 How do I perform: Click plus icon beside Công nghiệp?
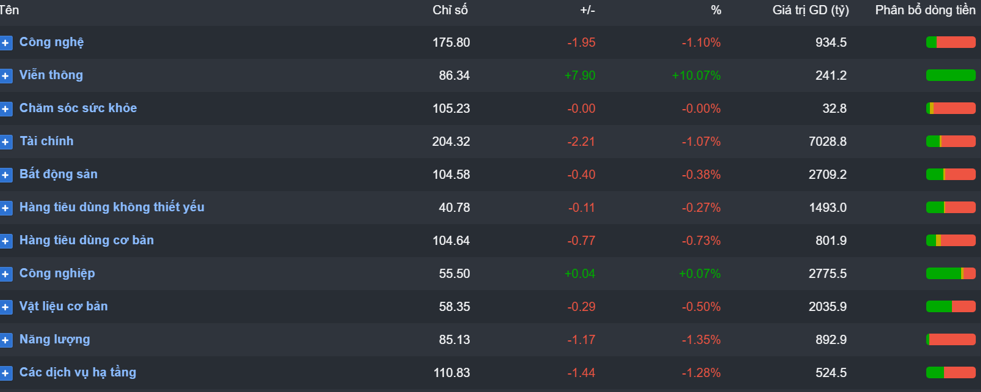[x=6, y=274]
